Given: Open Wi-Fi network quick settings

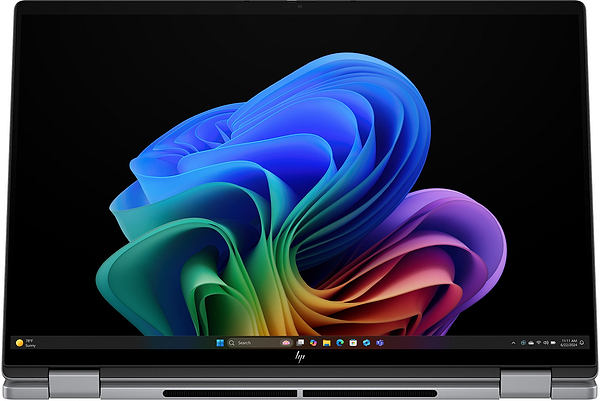Looking at the screenshot, I should 539,343.
